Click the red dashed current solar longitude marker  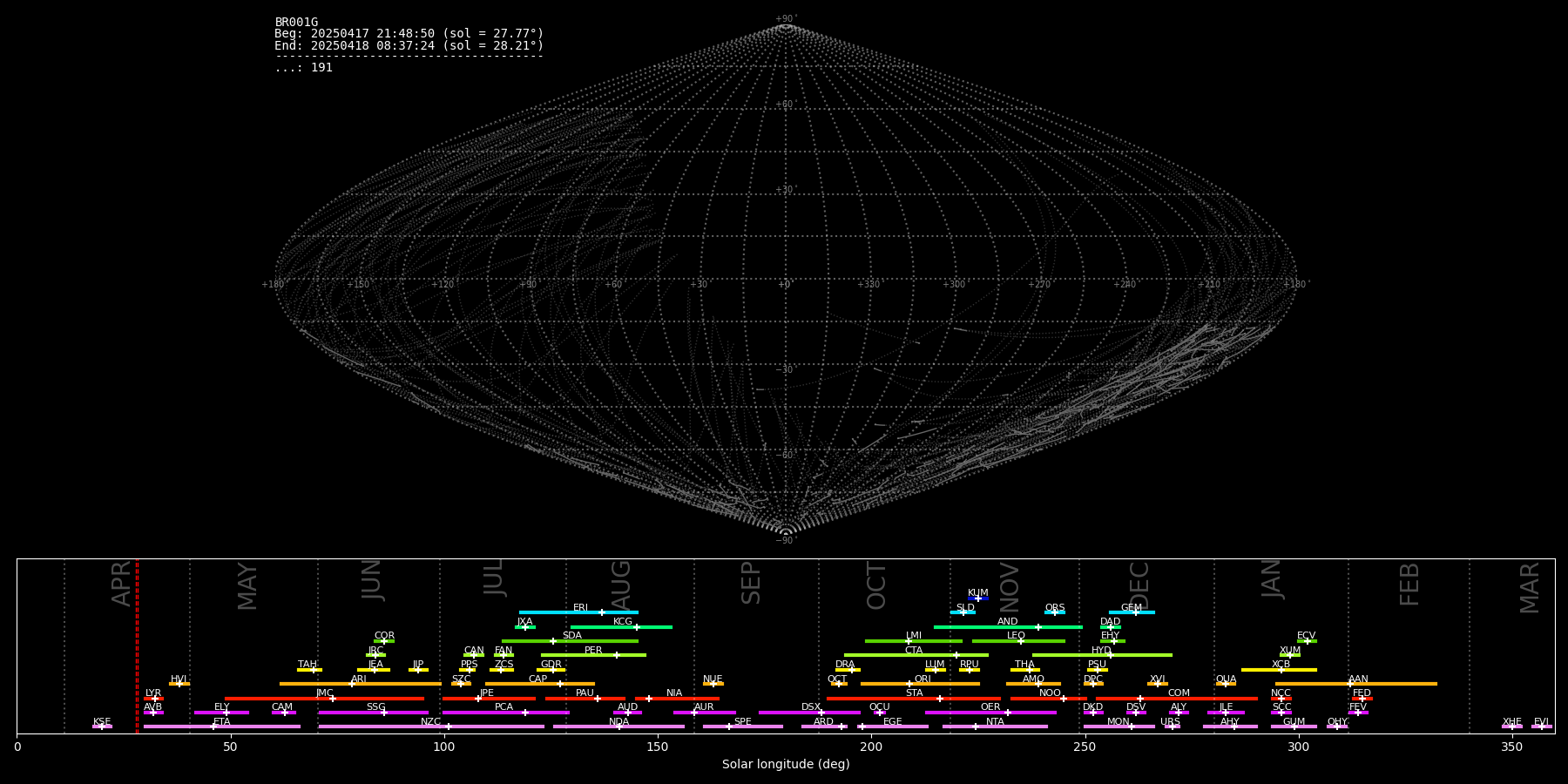tap(137, 645)
